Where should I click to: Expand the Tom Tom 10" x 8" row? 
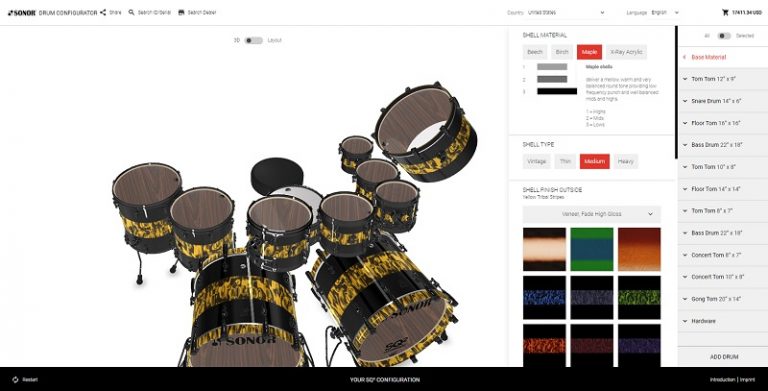(x=722, y=167)
